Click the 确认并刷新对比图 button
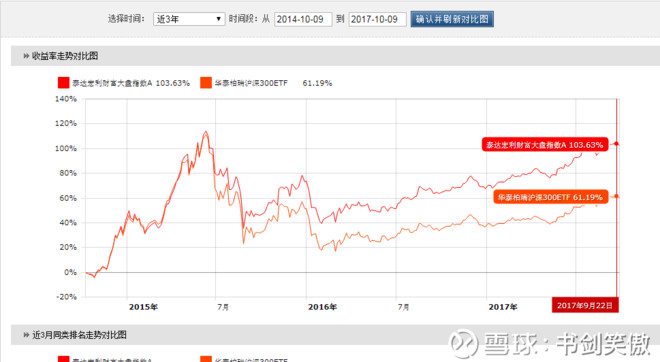The height and width of the screenshot is (362, 660). tap(452, 19)
